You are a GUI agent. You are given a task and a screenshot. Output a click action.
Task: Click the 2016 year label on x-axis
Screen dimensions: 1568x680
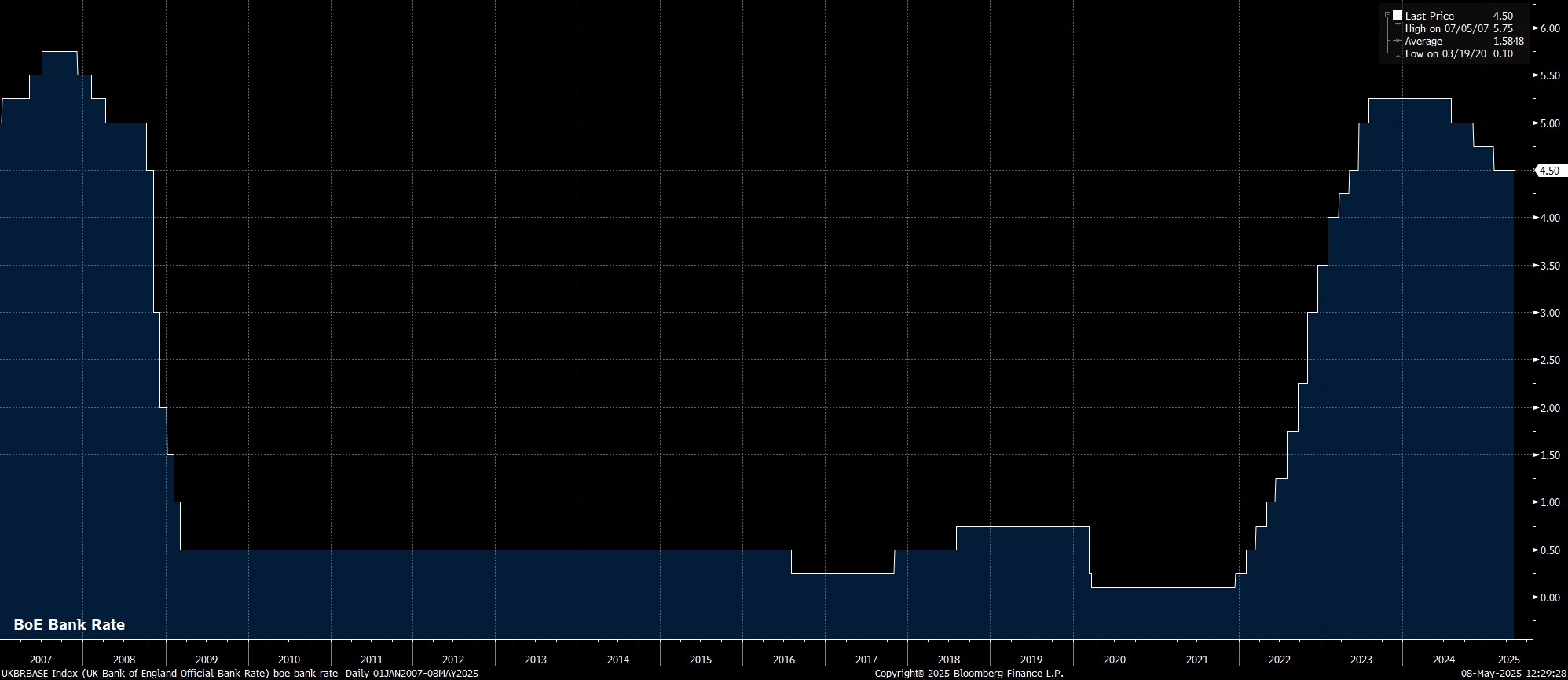[x=783, y=660]
